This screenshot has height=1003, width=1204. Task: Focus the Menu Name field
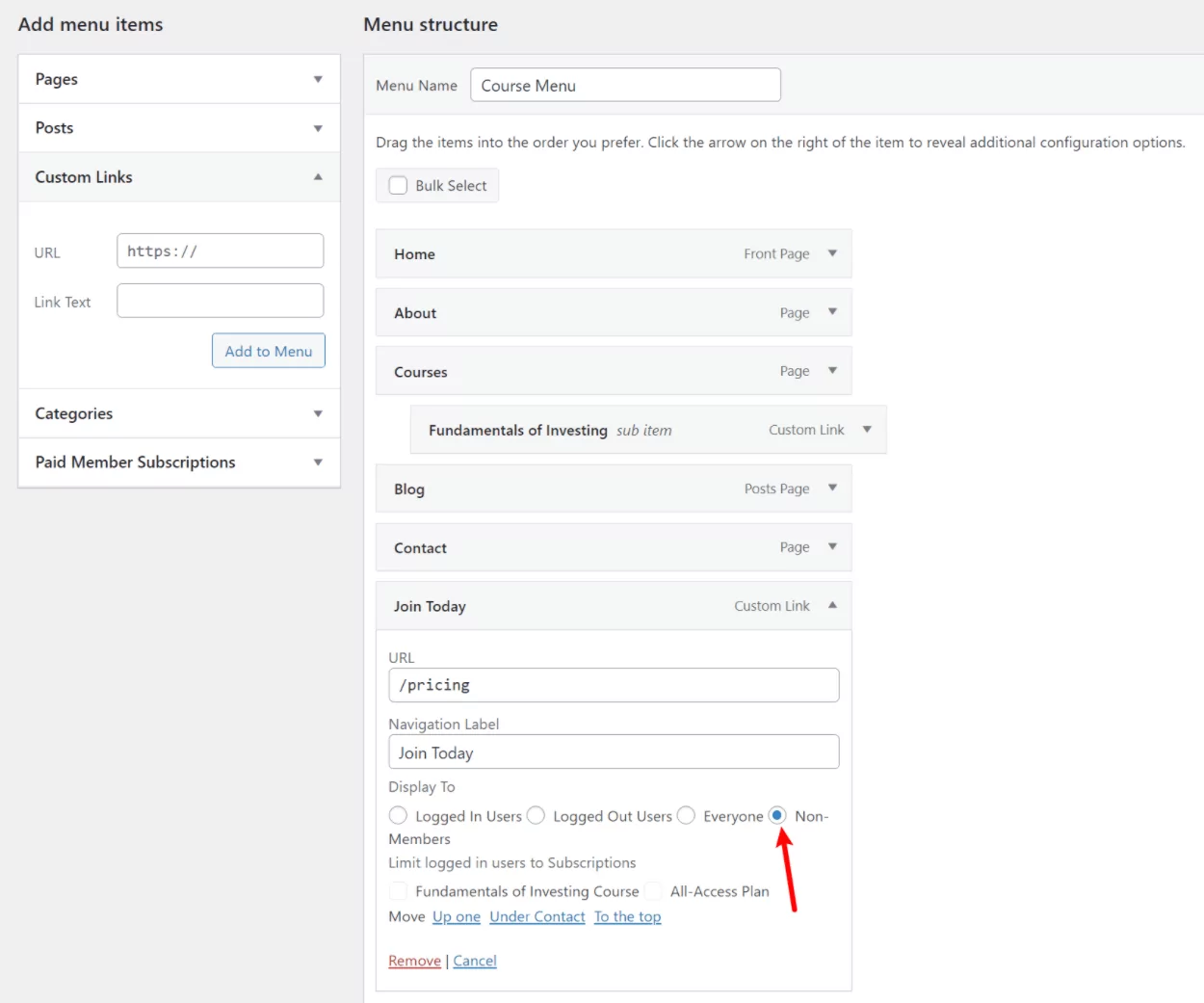(625, 85)
